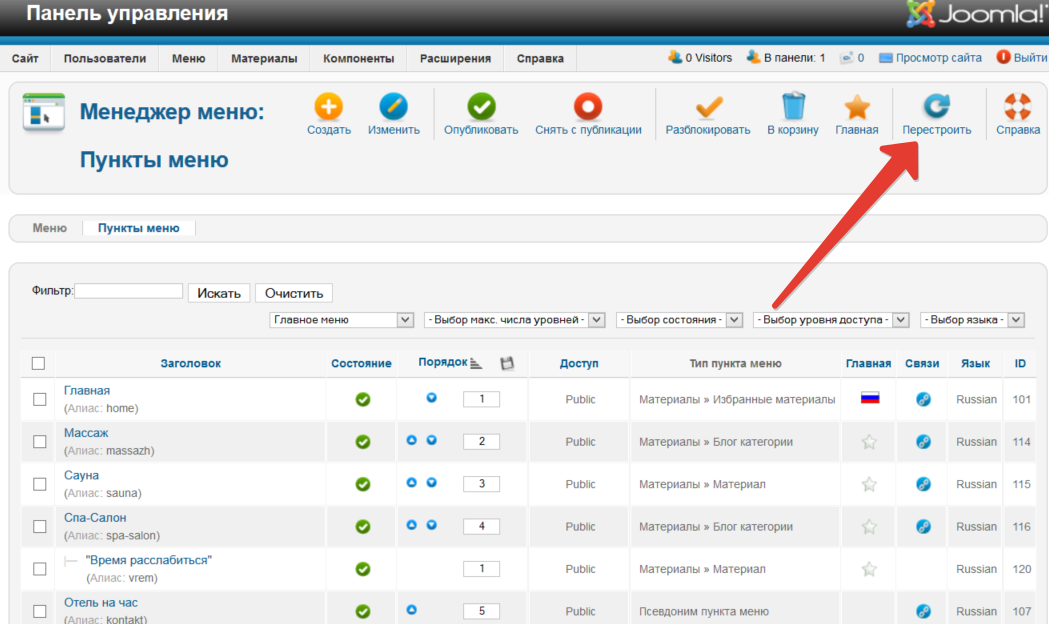
Task: Click the Снять с публикации (Unpublish) icon
Action: point(588,108)
